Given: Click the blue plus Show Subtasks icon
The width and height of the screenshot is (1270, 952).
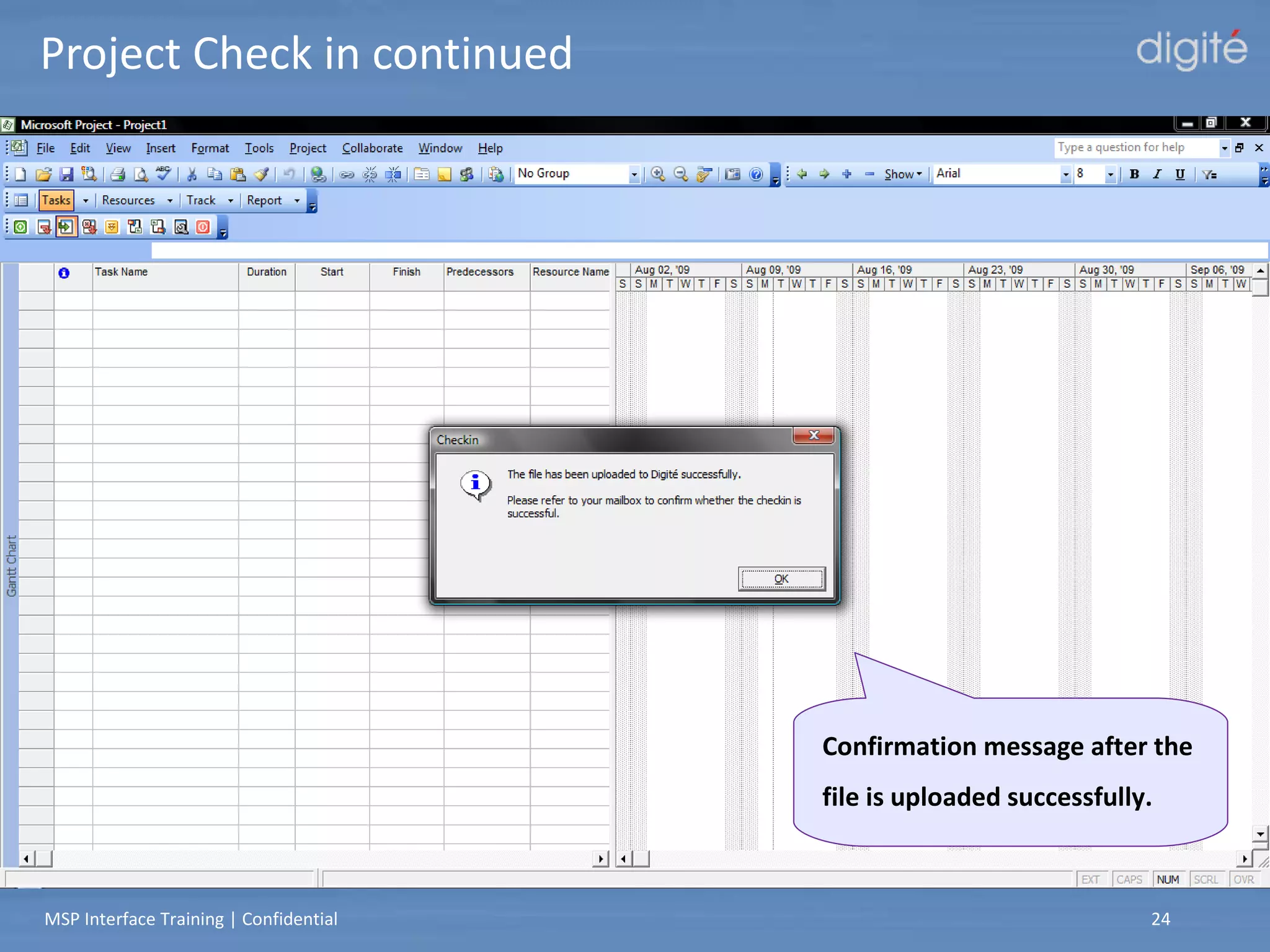Looking at the screenshot, I should [847, 174].
